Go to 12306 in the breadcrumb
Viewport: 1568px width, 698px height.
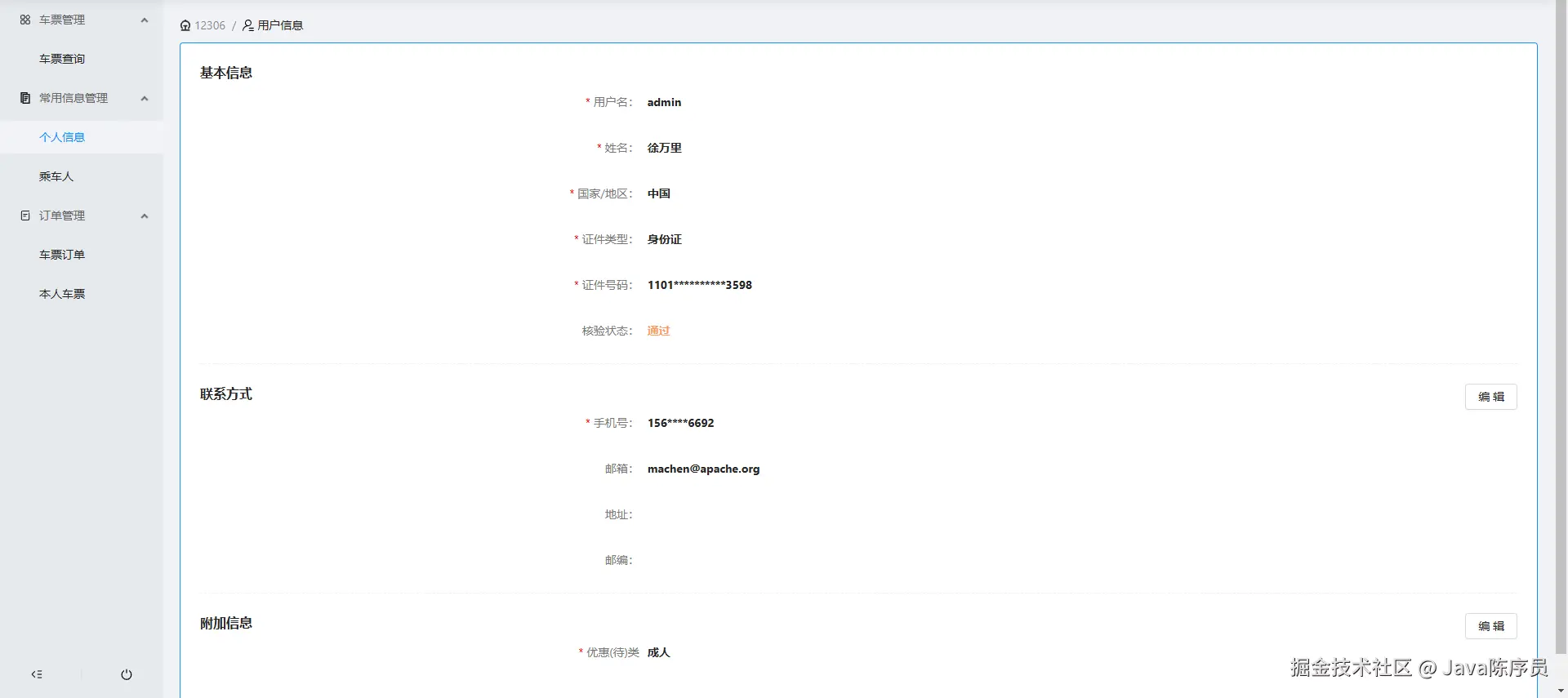(210, 25)
